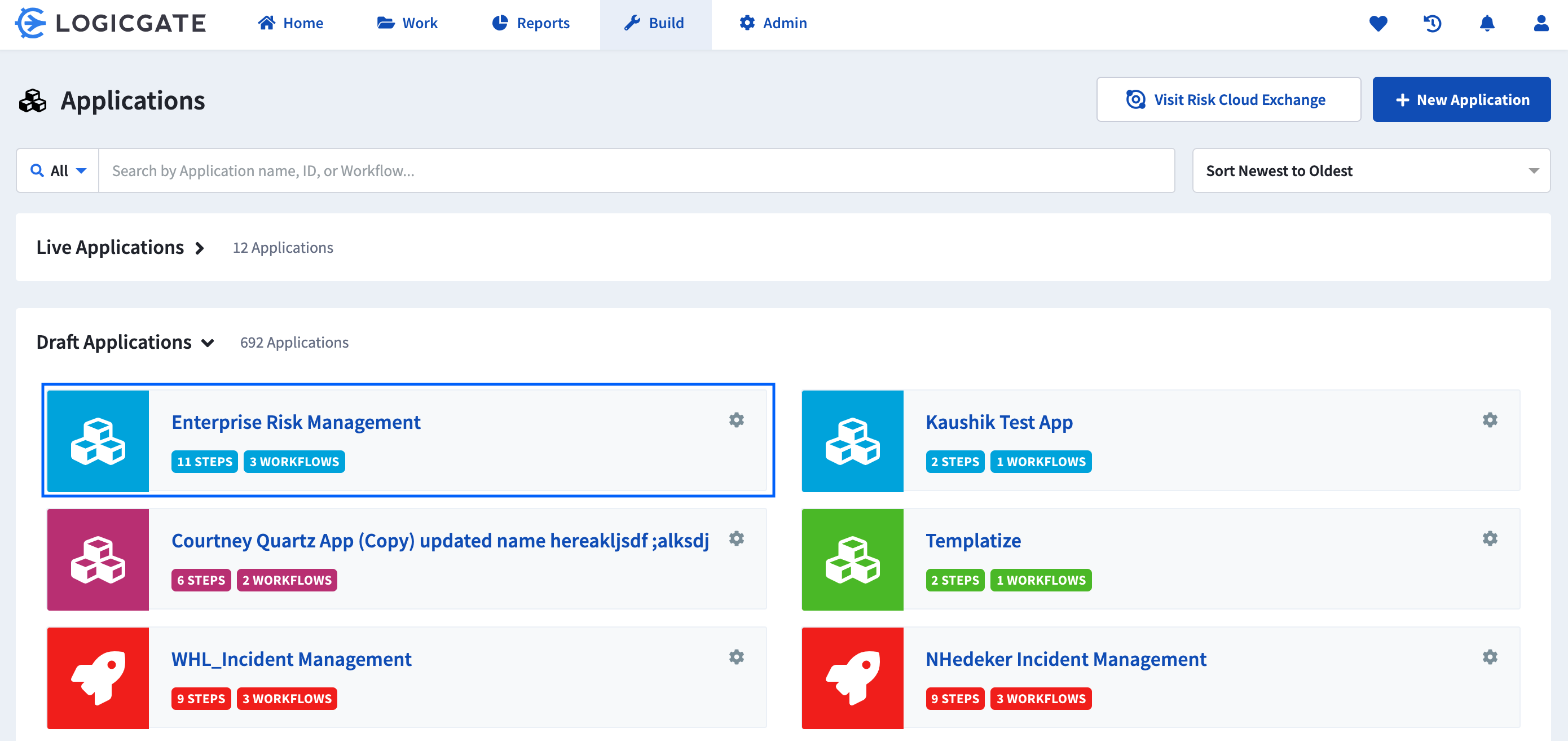
Task: Click the 6 STEPS badge
Action: click(x=201, y=580)
